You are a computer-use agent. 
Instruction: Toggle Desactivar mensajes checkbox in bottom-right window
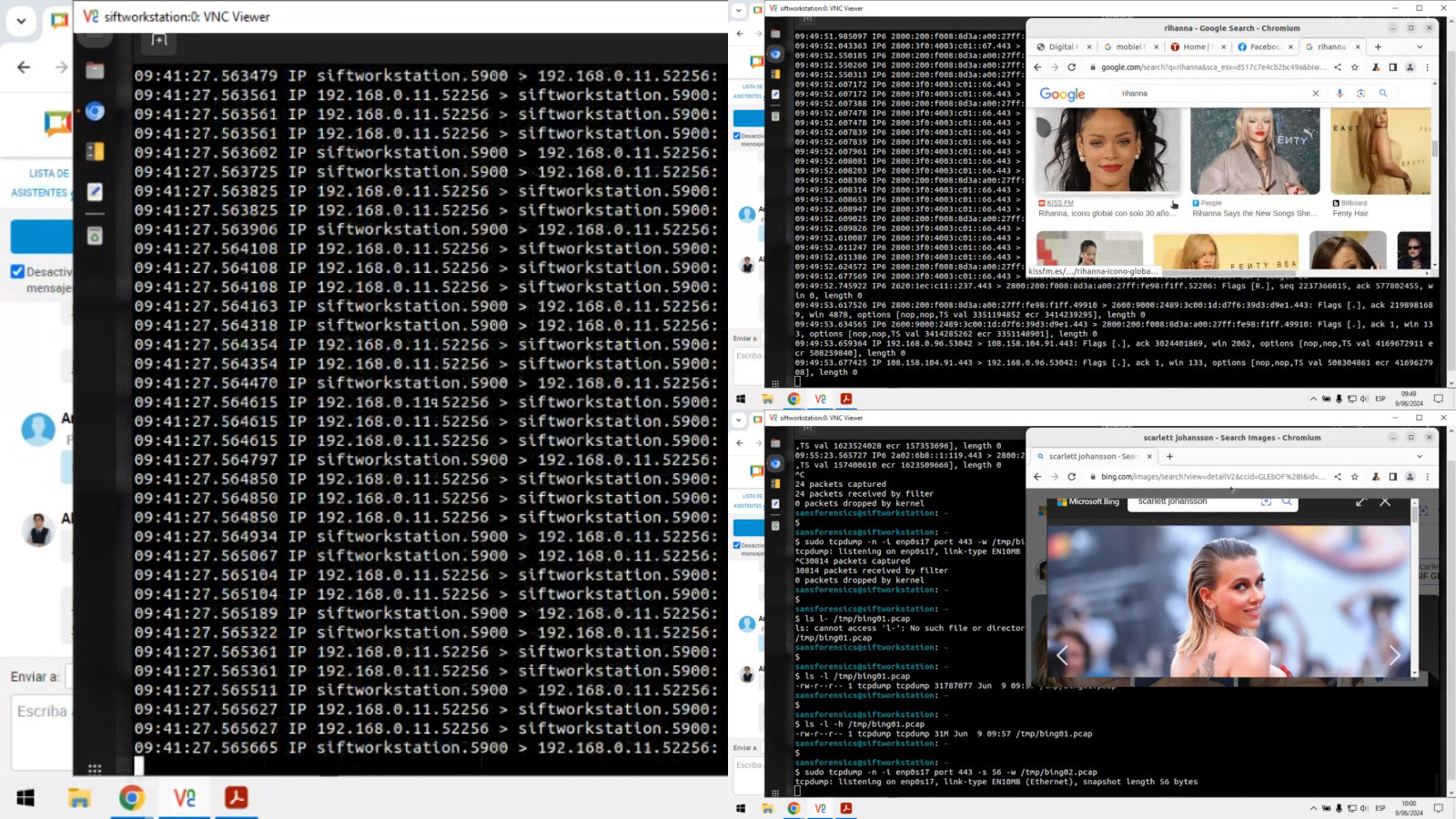point(737,545)
